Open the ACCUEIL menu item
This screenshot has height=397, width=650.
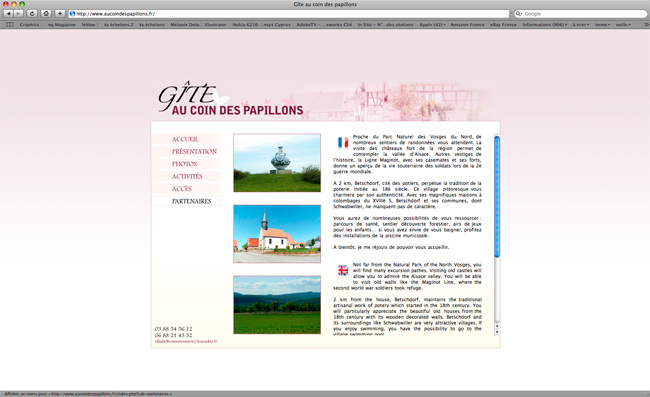(186, 139)
